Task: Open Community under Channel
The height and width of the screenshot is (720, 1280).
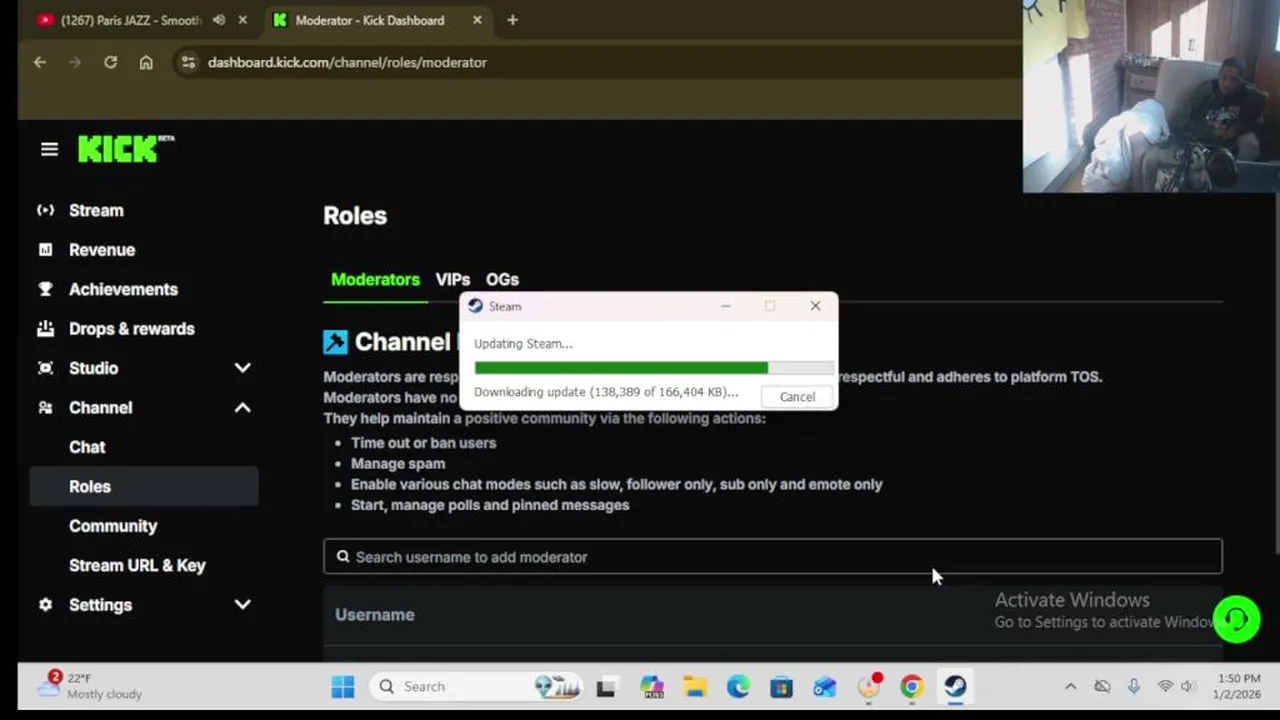Action: [113, 526]
